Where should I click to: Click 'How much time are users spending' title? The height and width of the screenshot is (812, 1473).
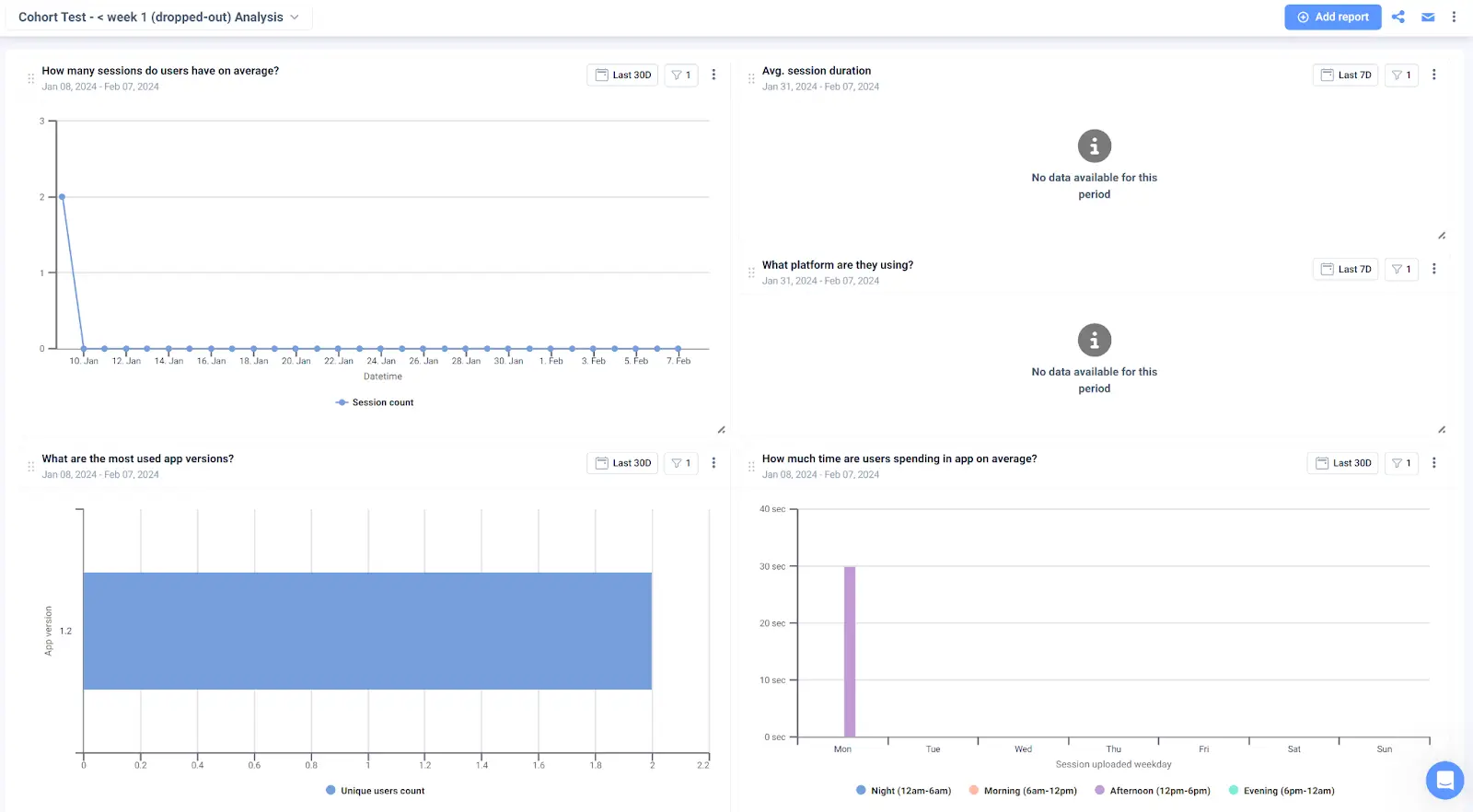click(x=899, y=458)
